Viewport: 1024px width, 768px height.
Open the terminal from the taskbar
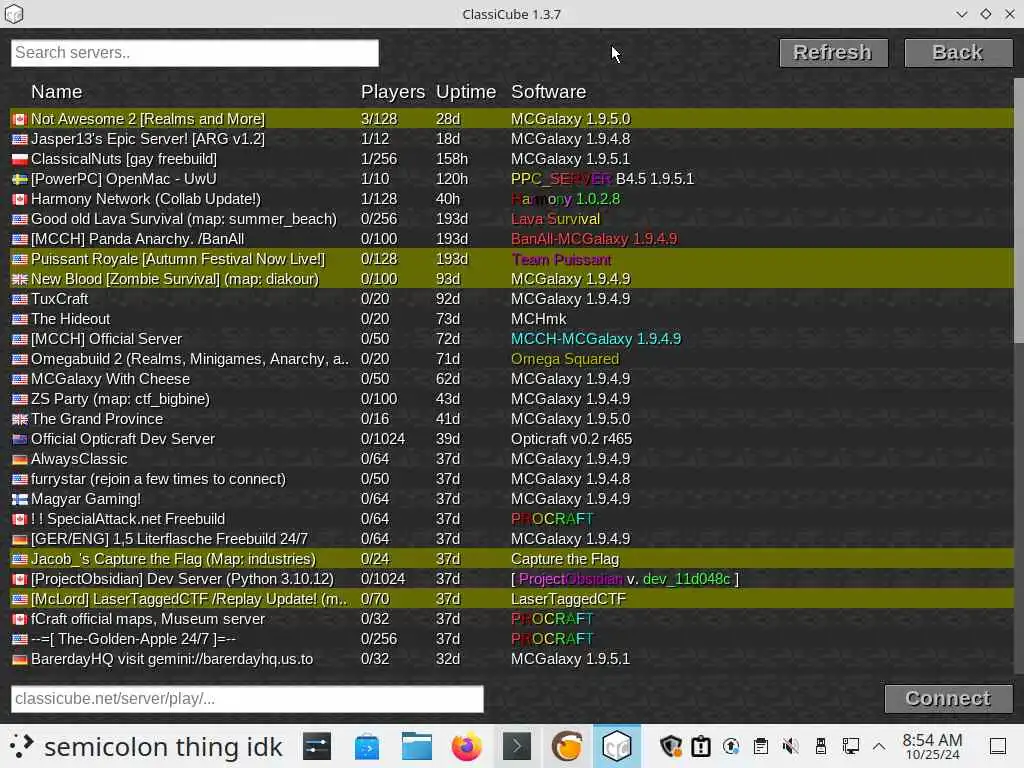coord(517,746)
